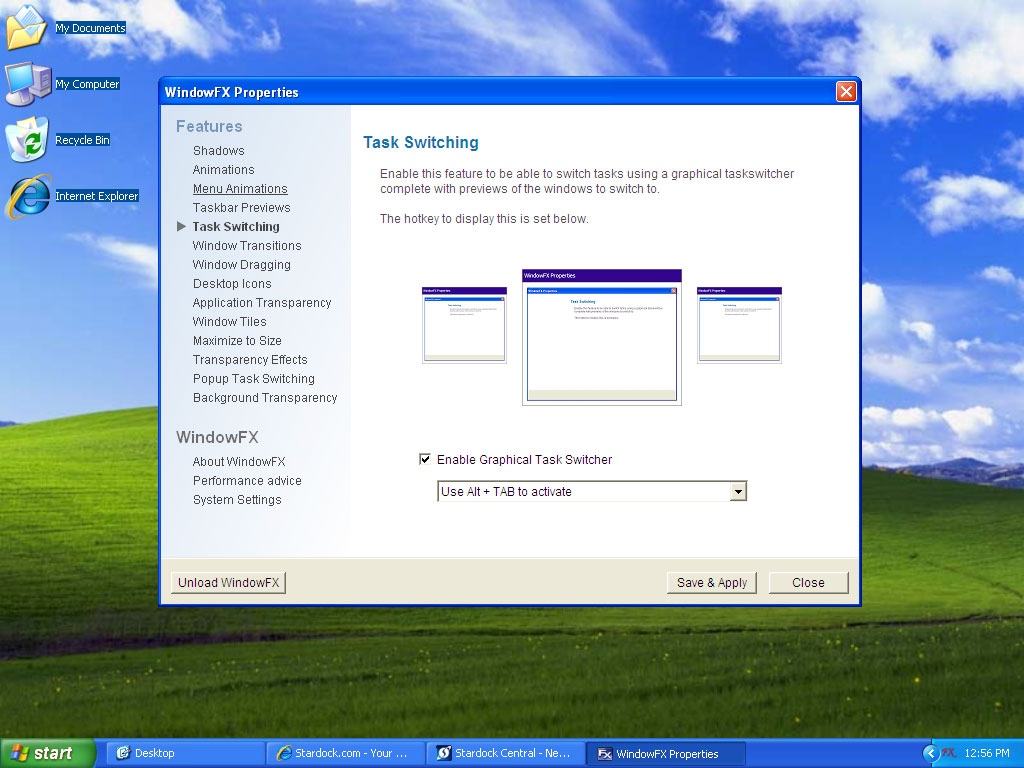This screenshot has width=1024, height=768.
Task: Open Menu Animations settings
Action: click(240, 189)
